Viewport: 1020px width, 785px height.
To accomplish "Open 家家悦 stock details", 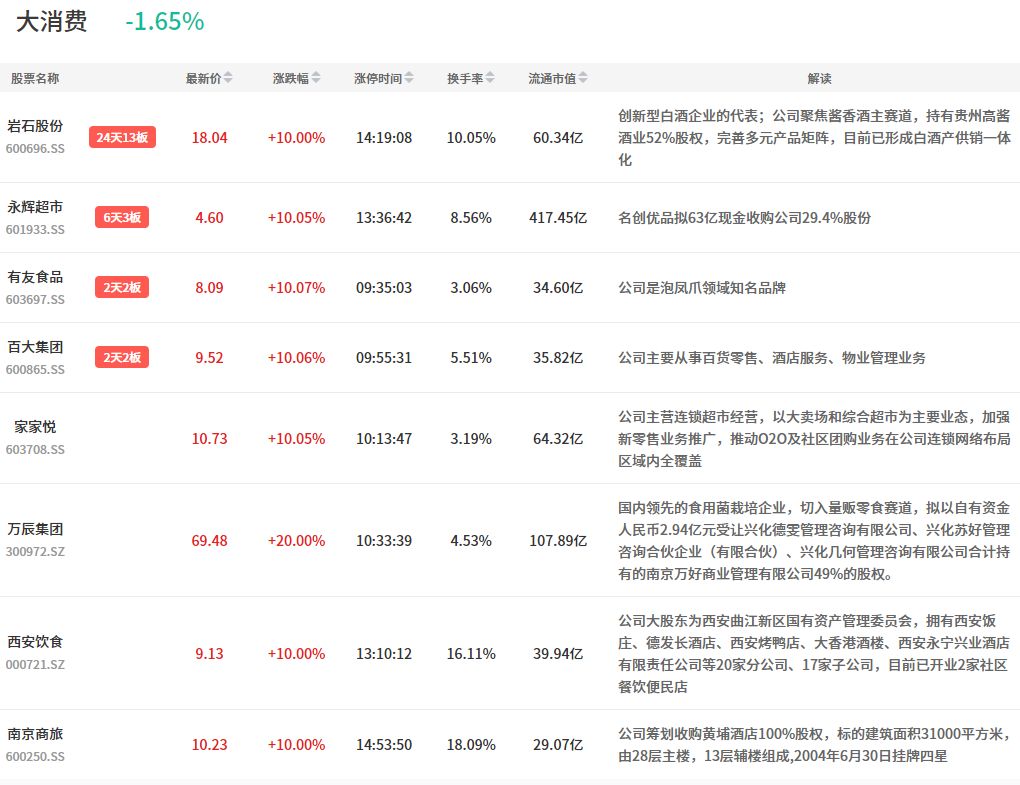I will point(35,427).
